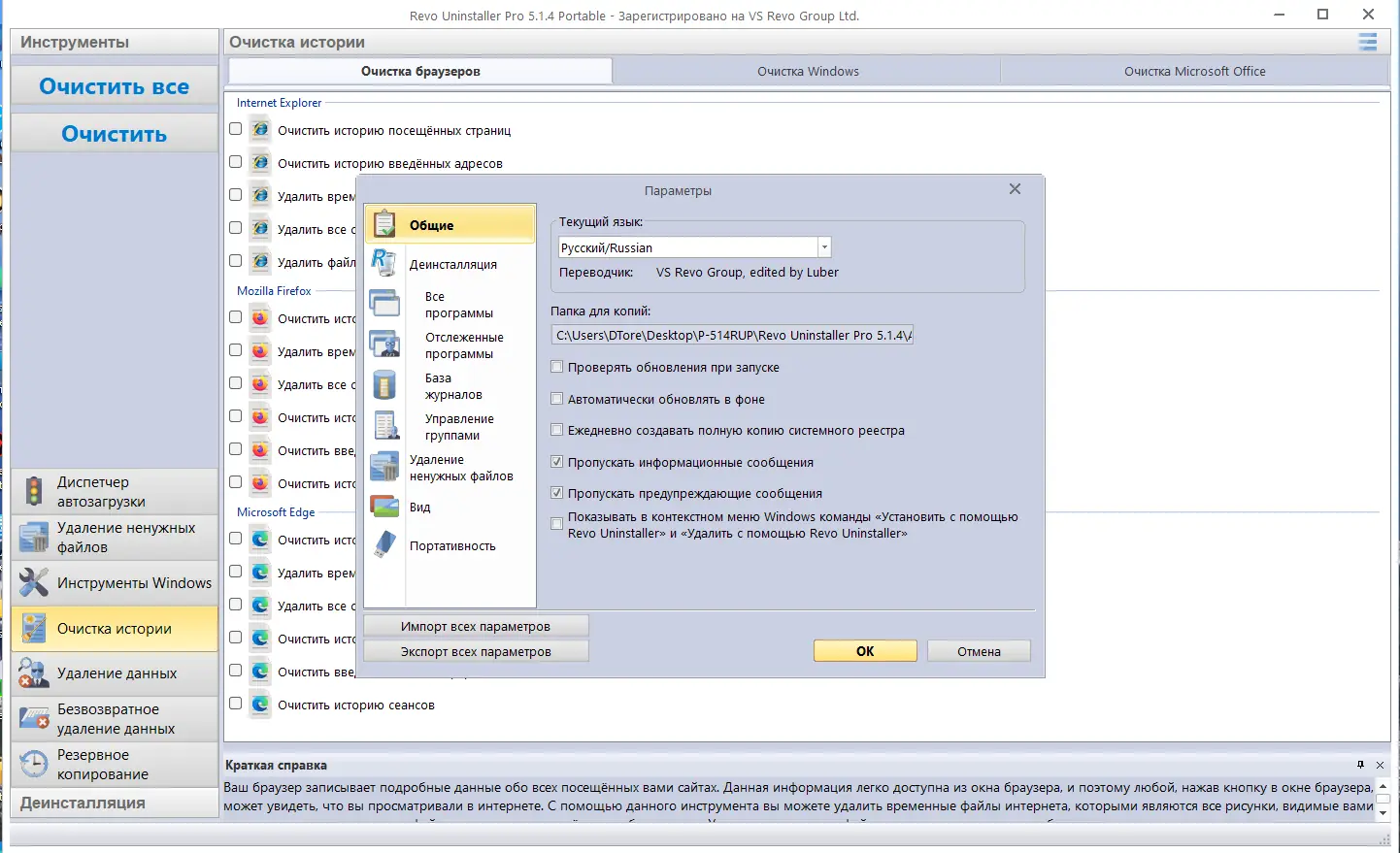Click the Mozilla Firefox group label
Viewport: 1400px width, 853px height.
pyautogui.click(x=274, y=291)
